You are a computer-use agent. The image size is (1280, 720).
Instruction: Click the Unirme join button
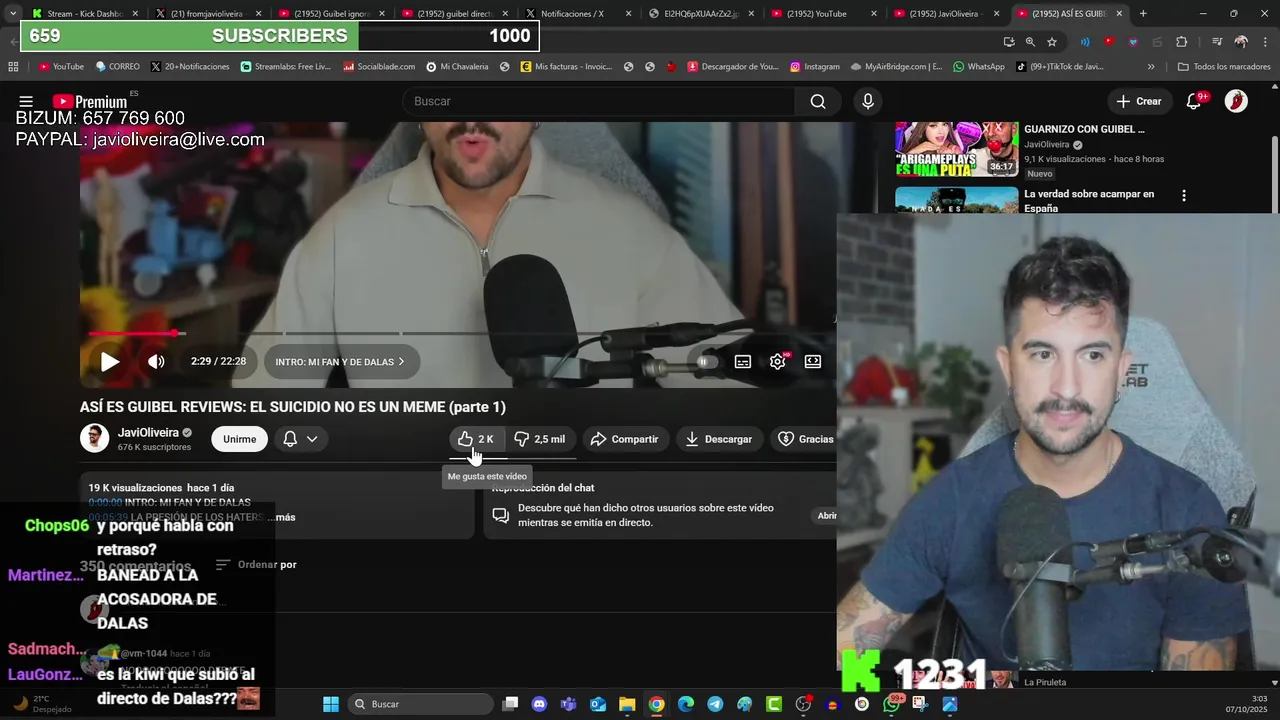pyautogui.click(x=239, y=439)
